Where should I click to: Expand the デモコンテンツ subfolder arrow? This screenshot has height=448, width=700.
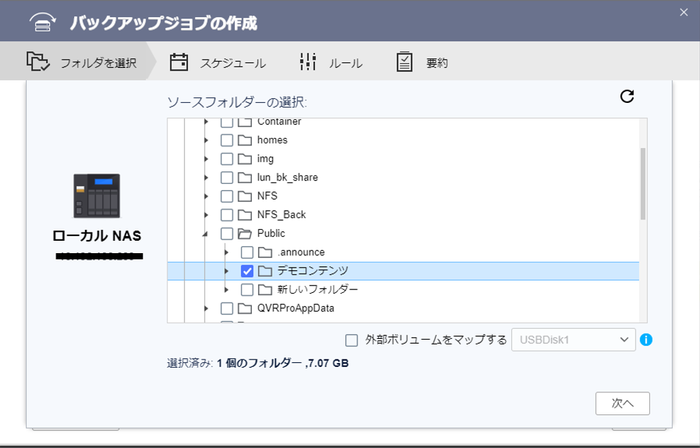(227, 271)
